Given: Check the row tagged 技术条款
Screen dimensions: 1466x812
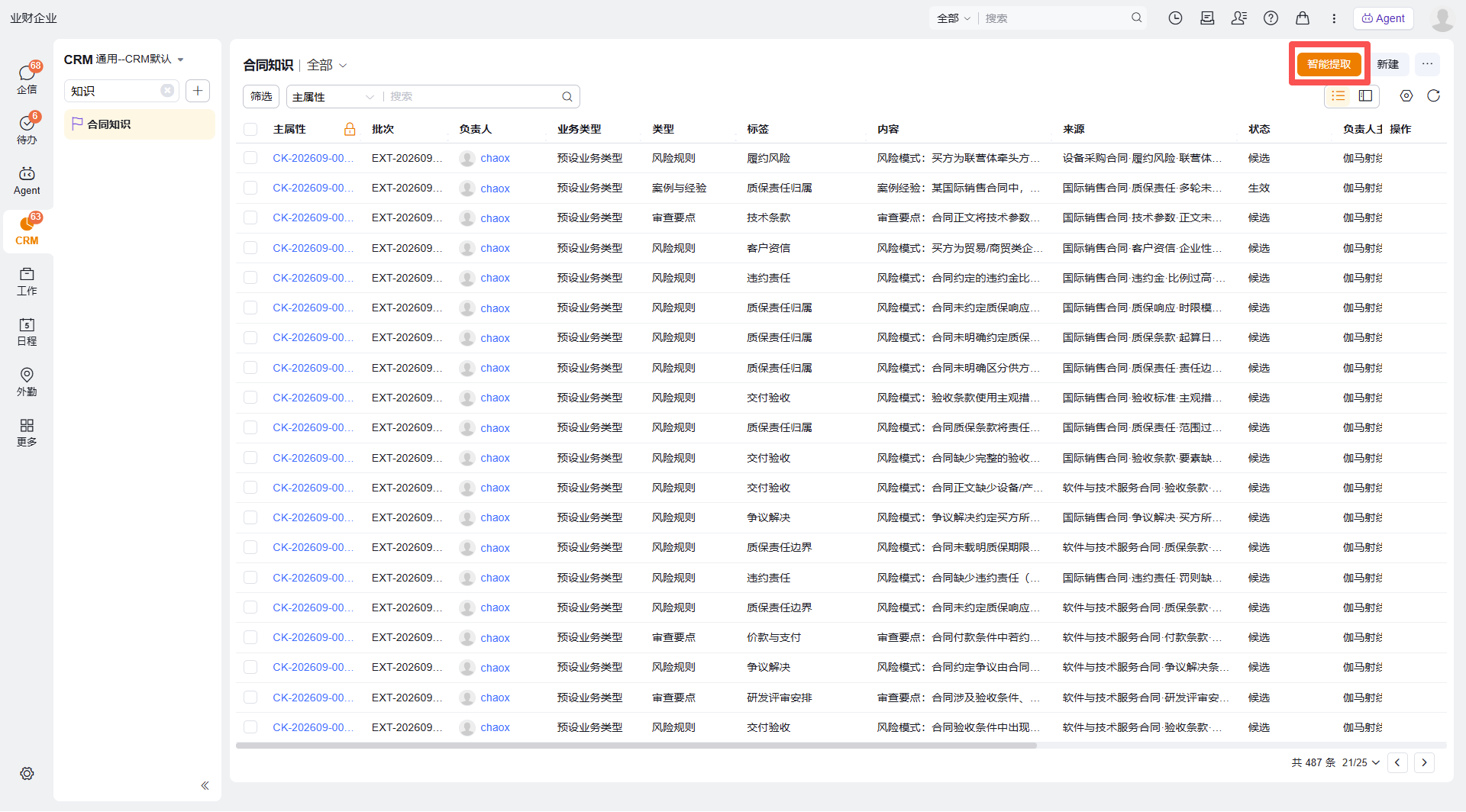Looking at the screenshot, I should (250, 217).
